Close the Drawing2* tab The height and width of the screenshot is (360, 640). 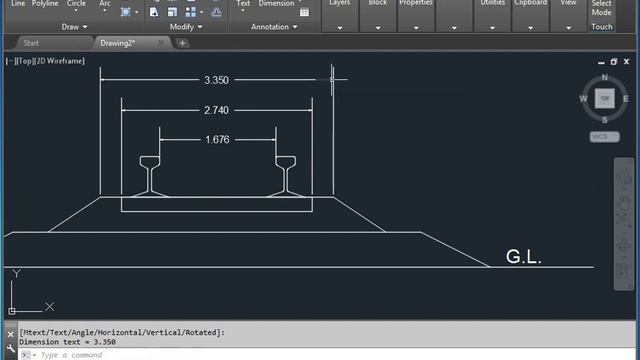click(x=160, y=42)
